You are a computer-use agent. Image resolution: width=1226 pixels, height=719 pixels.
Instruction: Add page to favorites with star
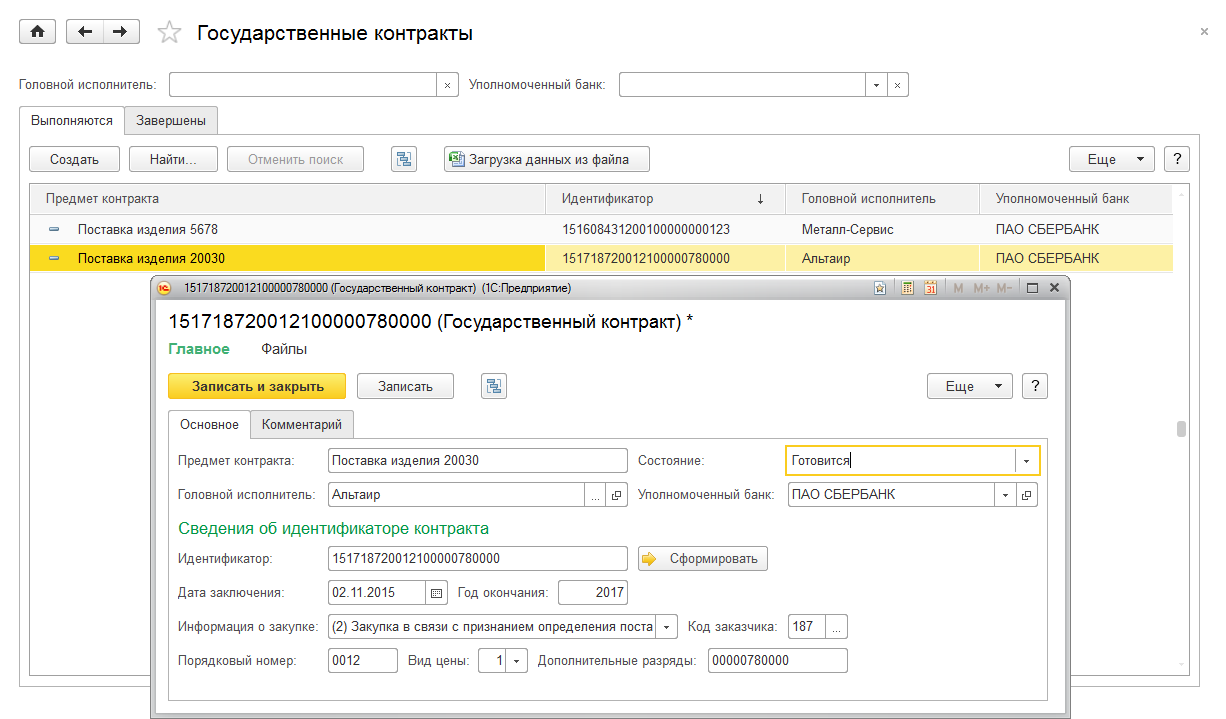(x=170, y=33)
